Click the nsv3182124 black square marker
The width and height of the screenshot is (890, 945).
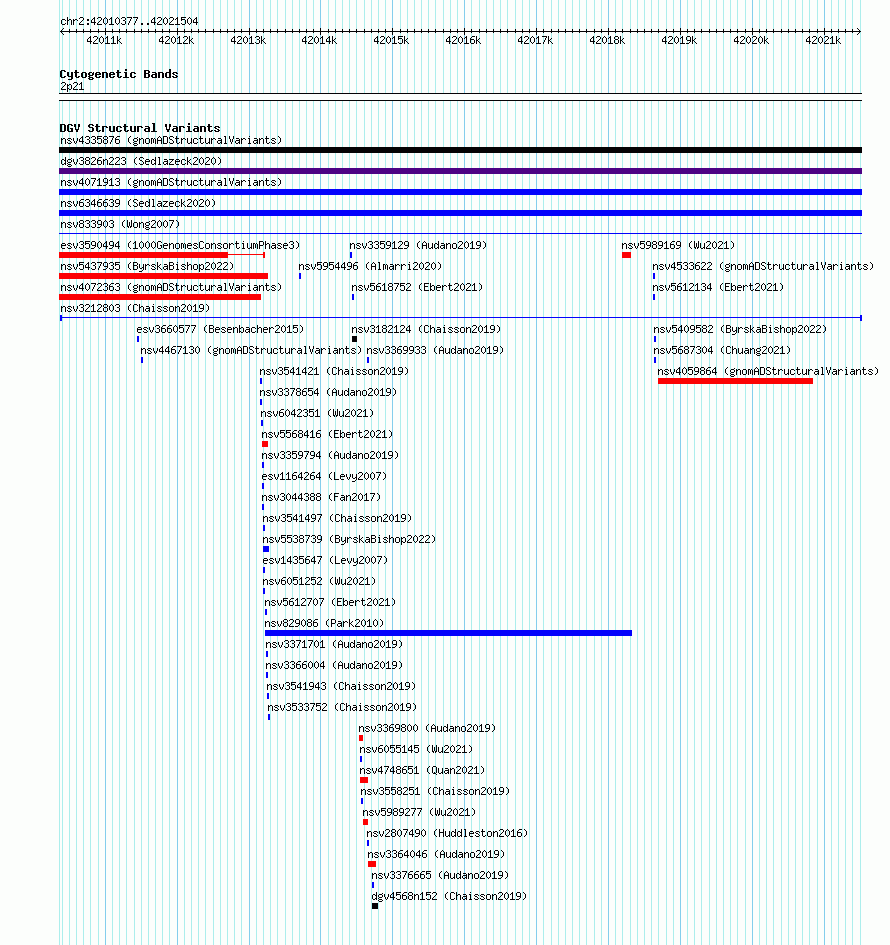pos(354,339)
